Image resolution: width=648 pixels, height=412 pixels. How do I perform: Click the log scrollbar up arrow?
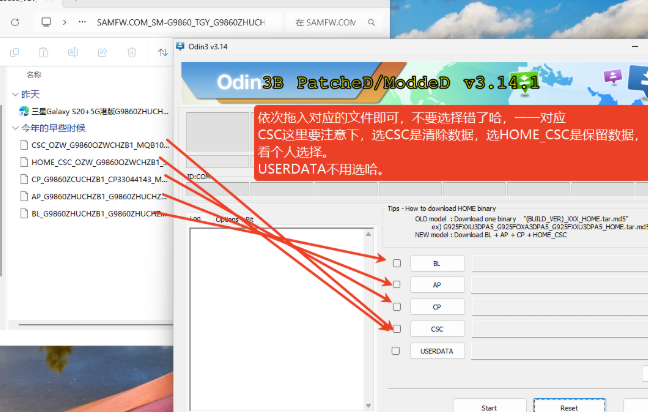tap(368, 234)
